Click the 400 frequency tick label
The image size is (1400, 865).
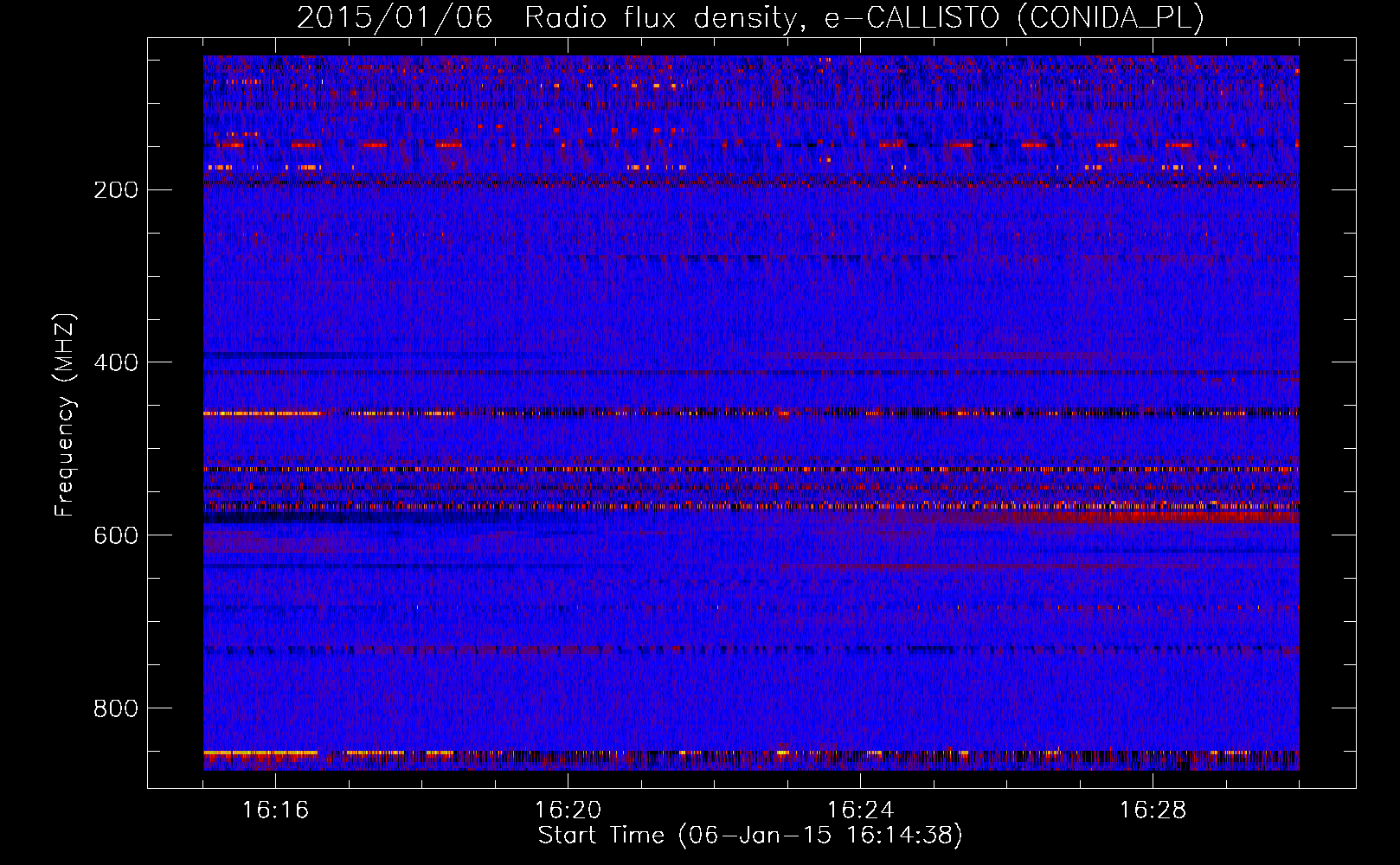116,363
